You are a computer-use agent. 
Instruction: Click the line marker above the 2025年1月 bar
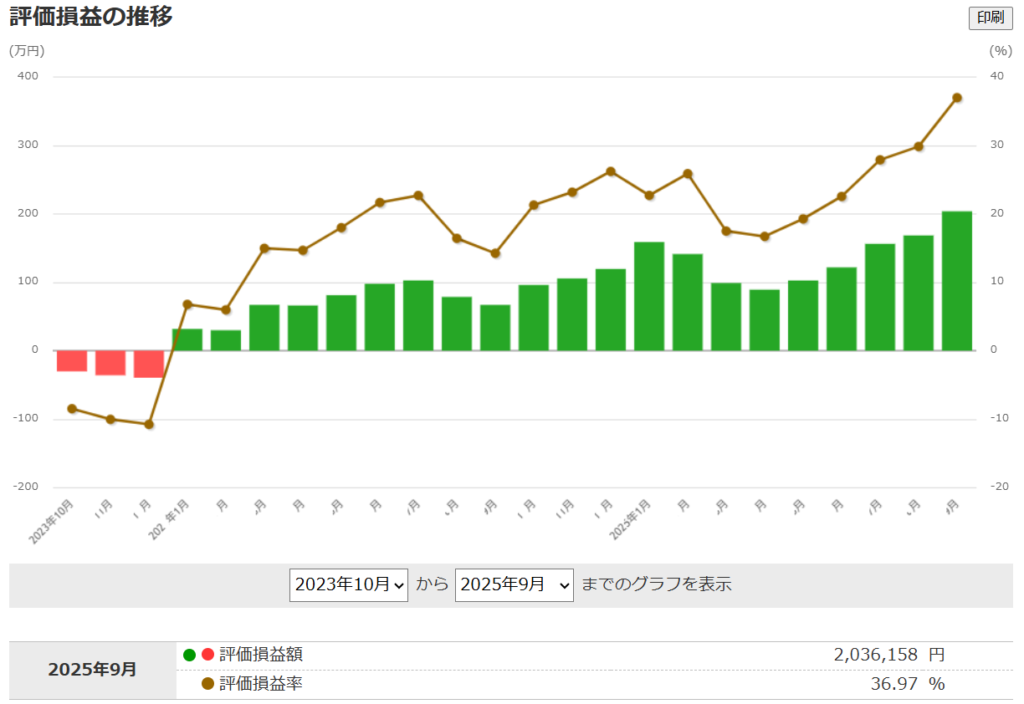(x=649, y=195)
